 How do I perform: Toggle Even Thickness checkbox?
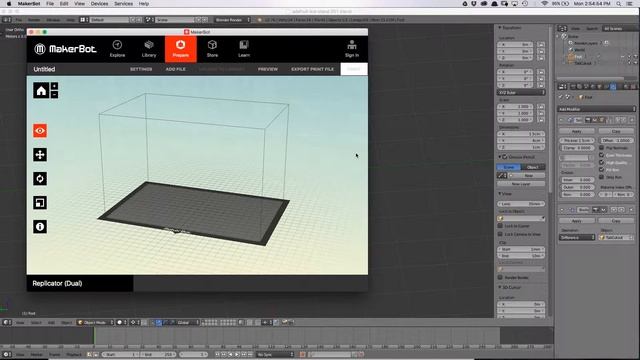602,155
